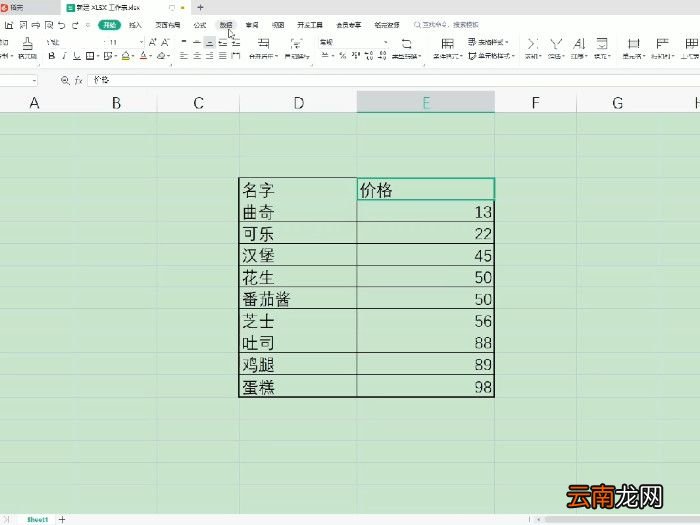Toggle italic formatting
The width and height of the screenshot is (700, 525).
(64, 56)
